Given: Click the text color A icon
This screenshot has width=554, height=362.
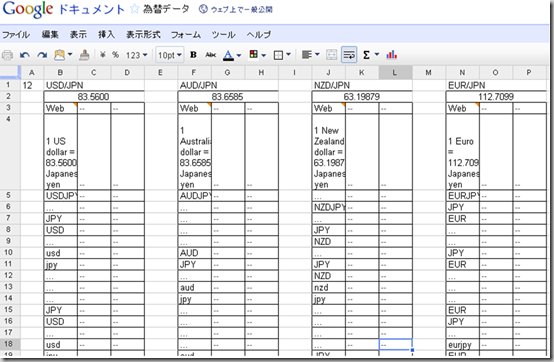Looking at the screenshot, I should 229,55.
